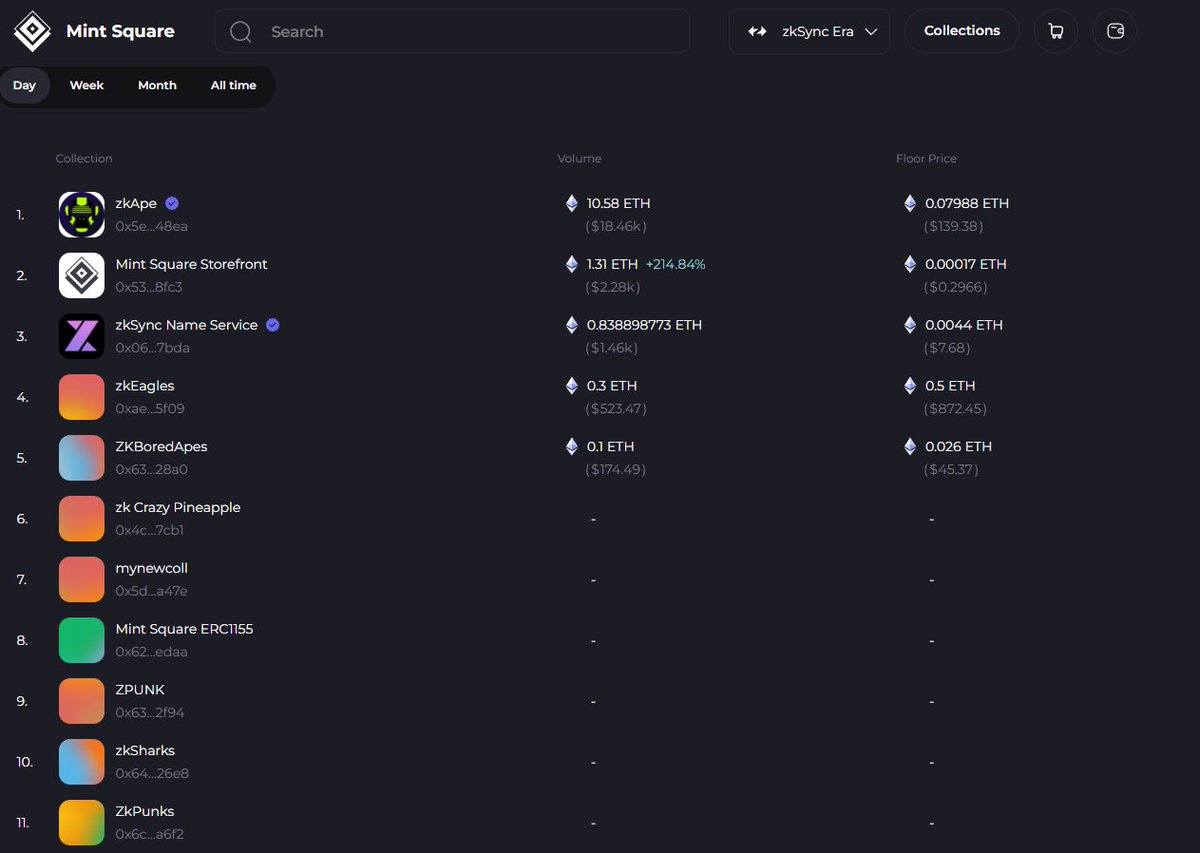
Task: Click the +214.84% change value
Action: (676, 264)
